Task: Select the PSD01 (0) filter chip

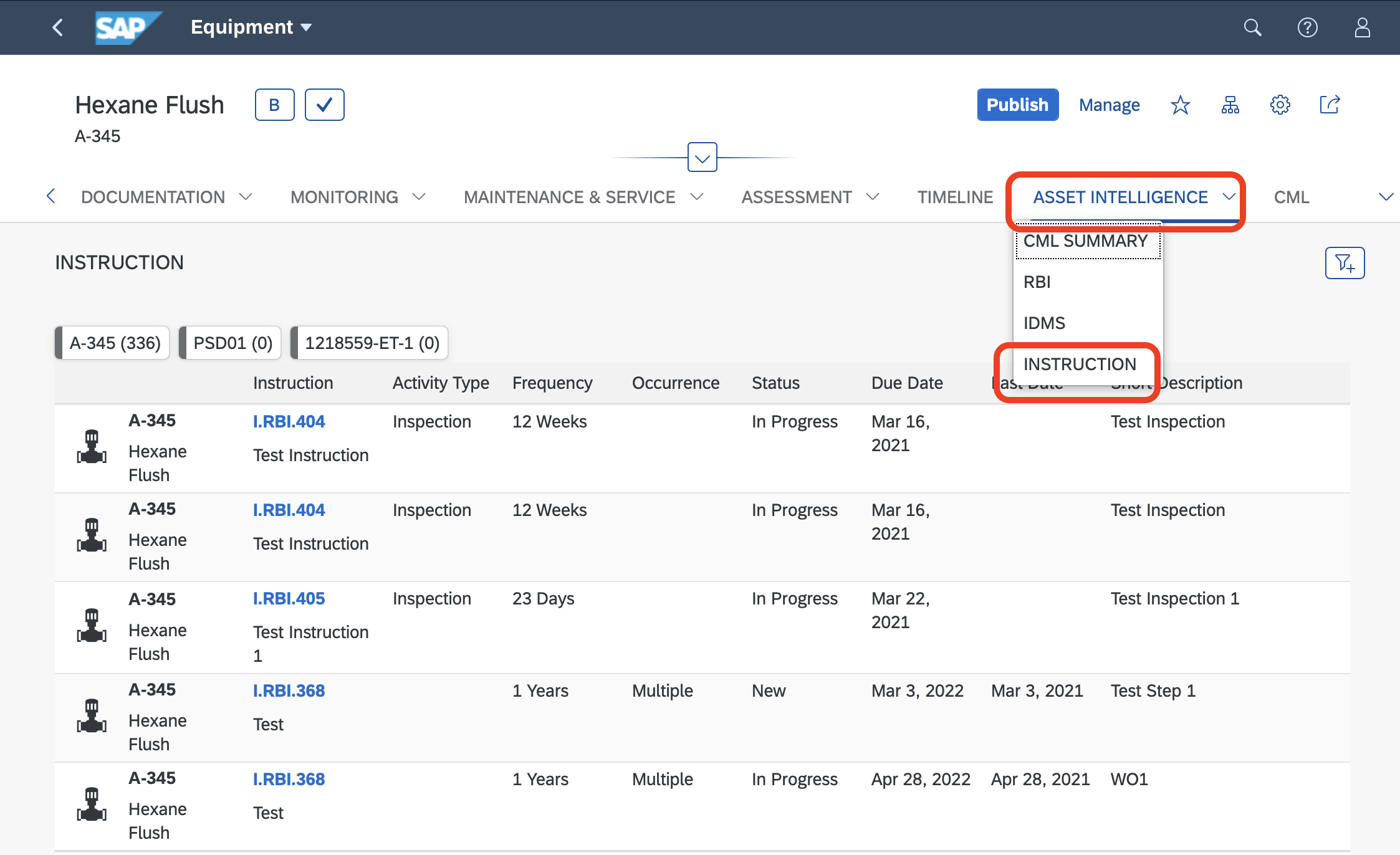Action: click(x=230, y=343)
